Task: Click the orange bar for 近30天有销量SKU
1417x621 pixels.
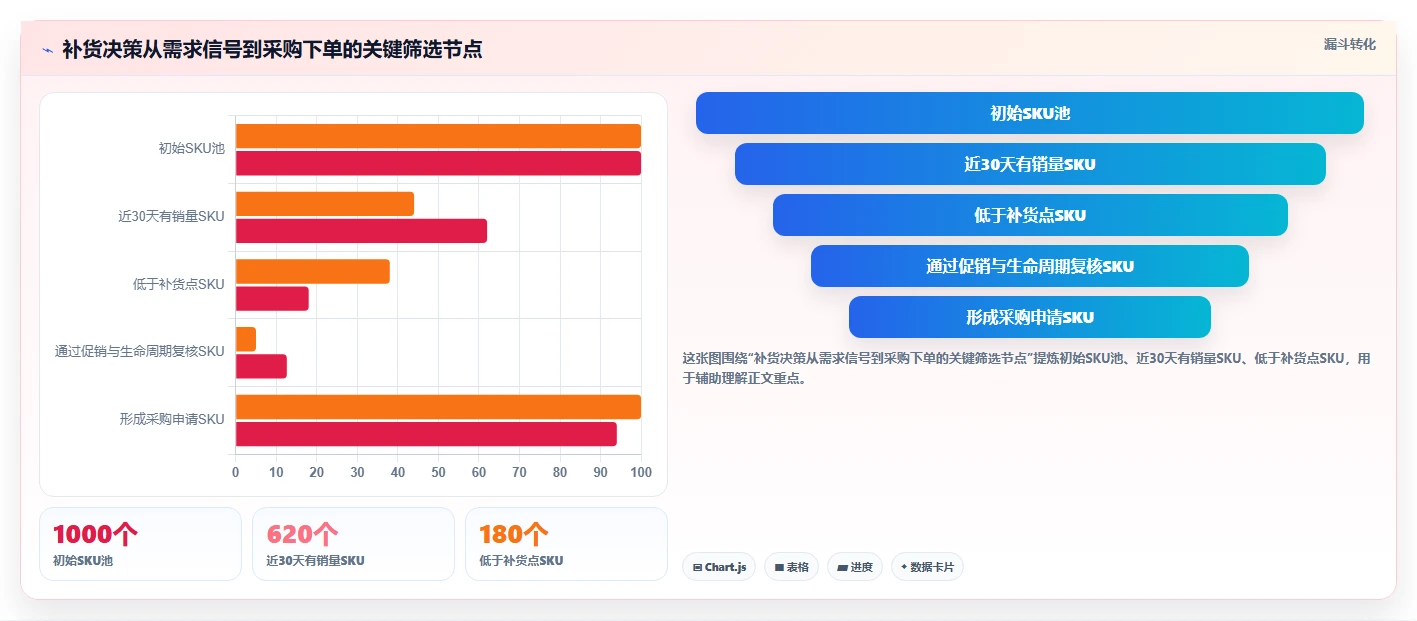Action: (x=325, y=204)
